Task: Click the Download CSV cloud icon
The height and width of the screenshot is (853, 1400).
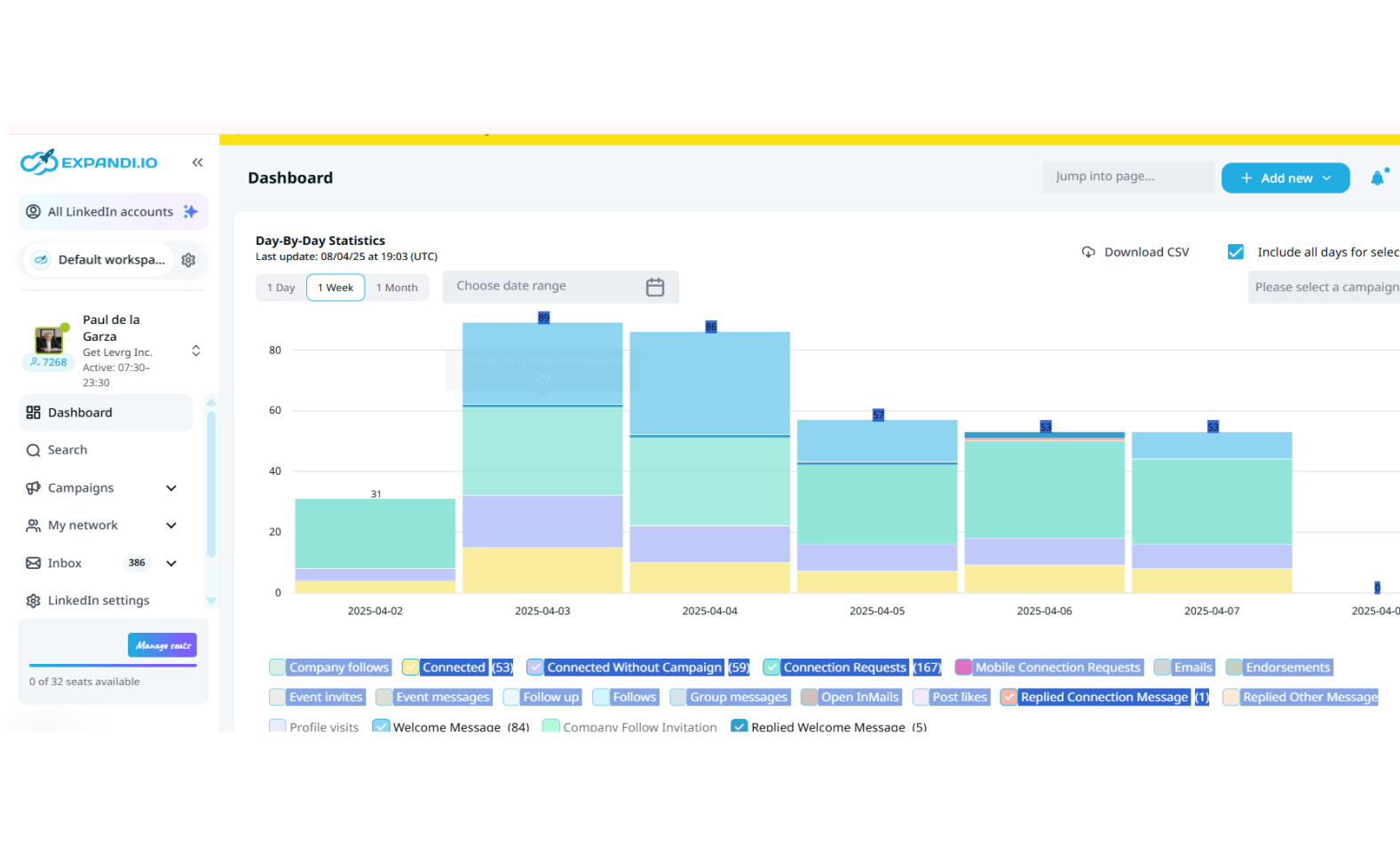Action: (1088, 252)
